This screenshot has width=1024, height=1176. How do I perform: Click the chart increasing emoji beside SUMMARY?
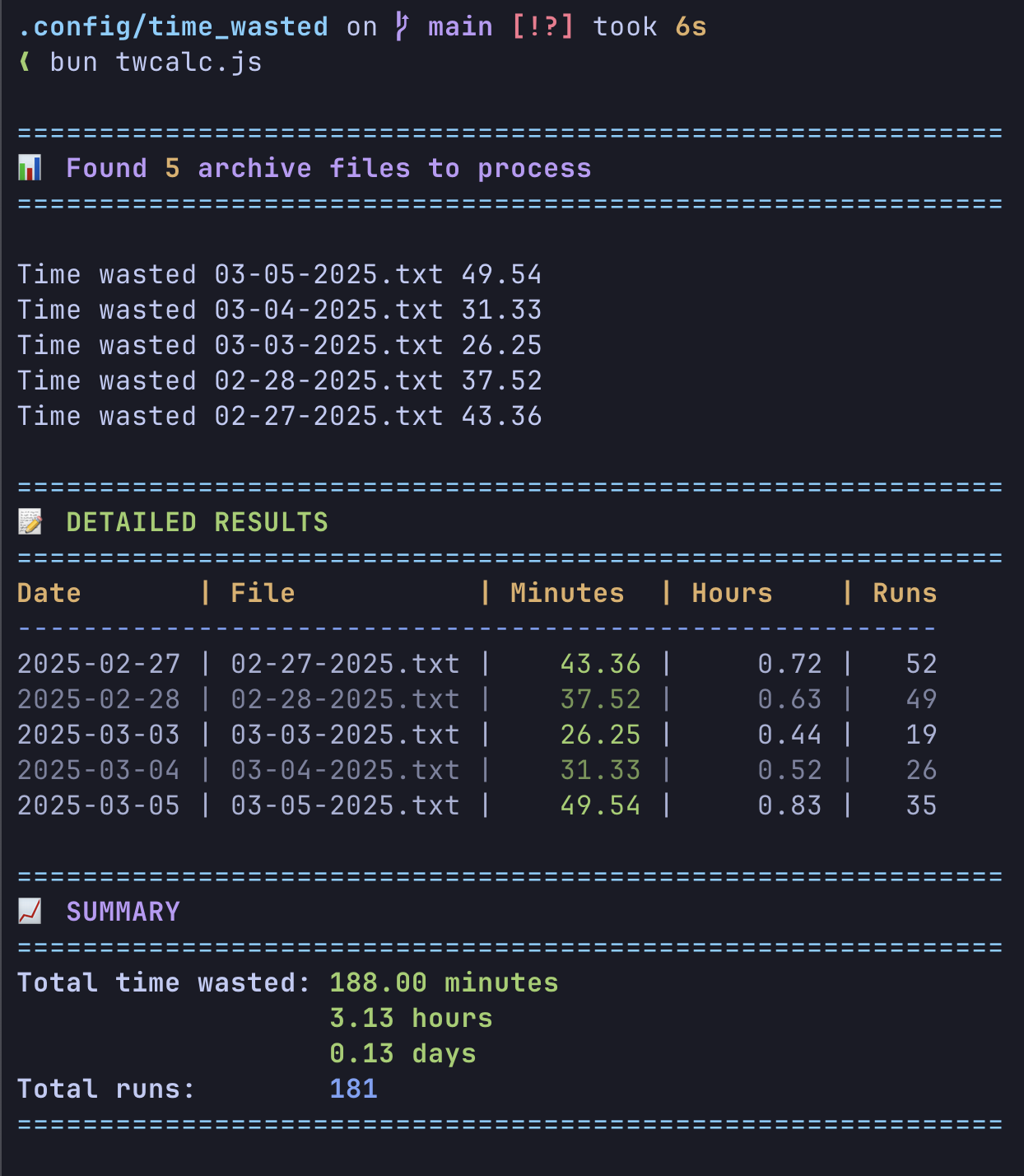pos(31,911)
